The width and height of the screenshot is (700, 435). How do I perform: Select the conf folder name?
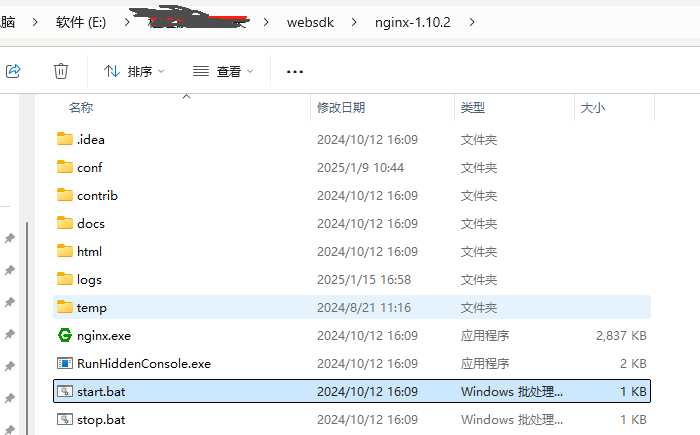click(89, 168)
